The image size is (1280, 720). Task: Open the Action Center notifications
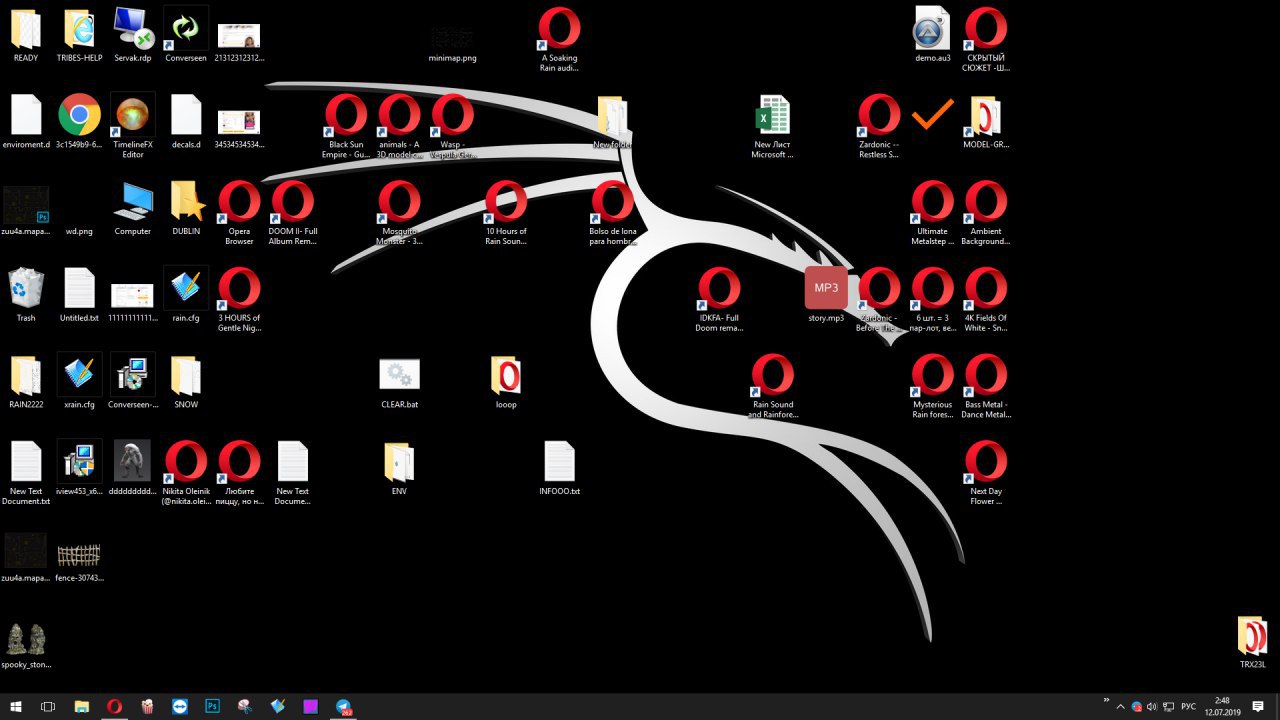[x=1259, y=706]
